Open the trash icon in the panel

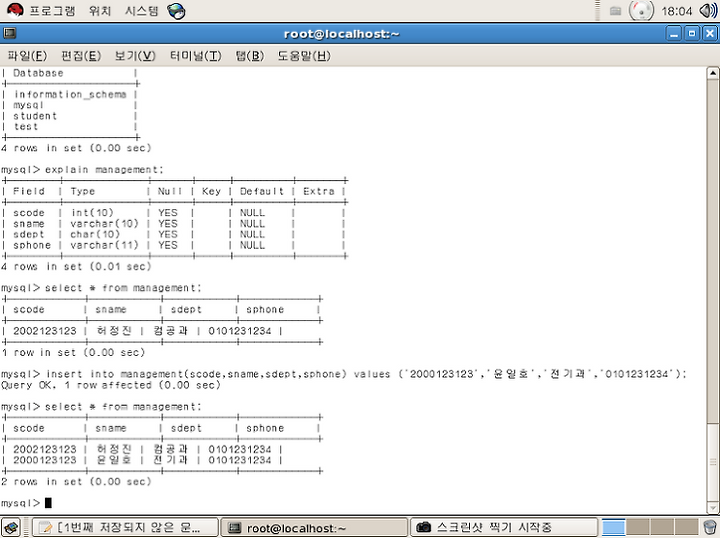point(710,527)
